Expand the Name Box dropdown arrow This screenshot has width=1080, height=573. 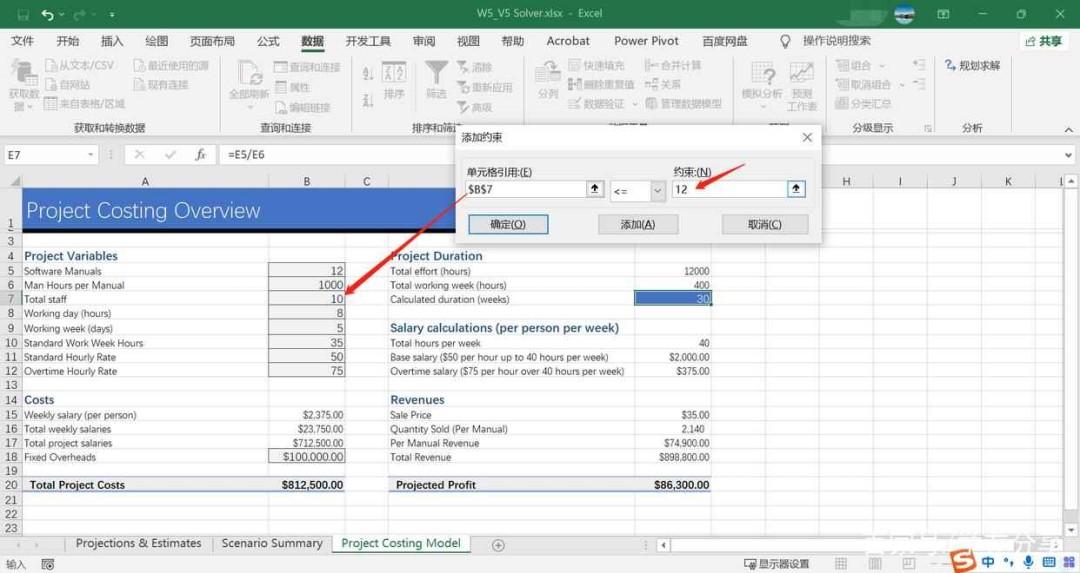point(91,155)
